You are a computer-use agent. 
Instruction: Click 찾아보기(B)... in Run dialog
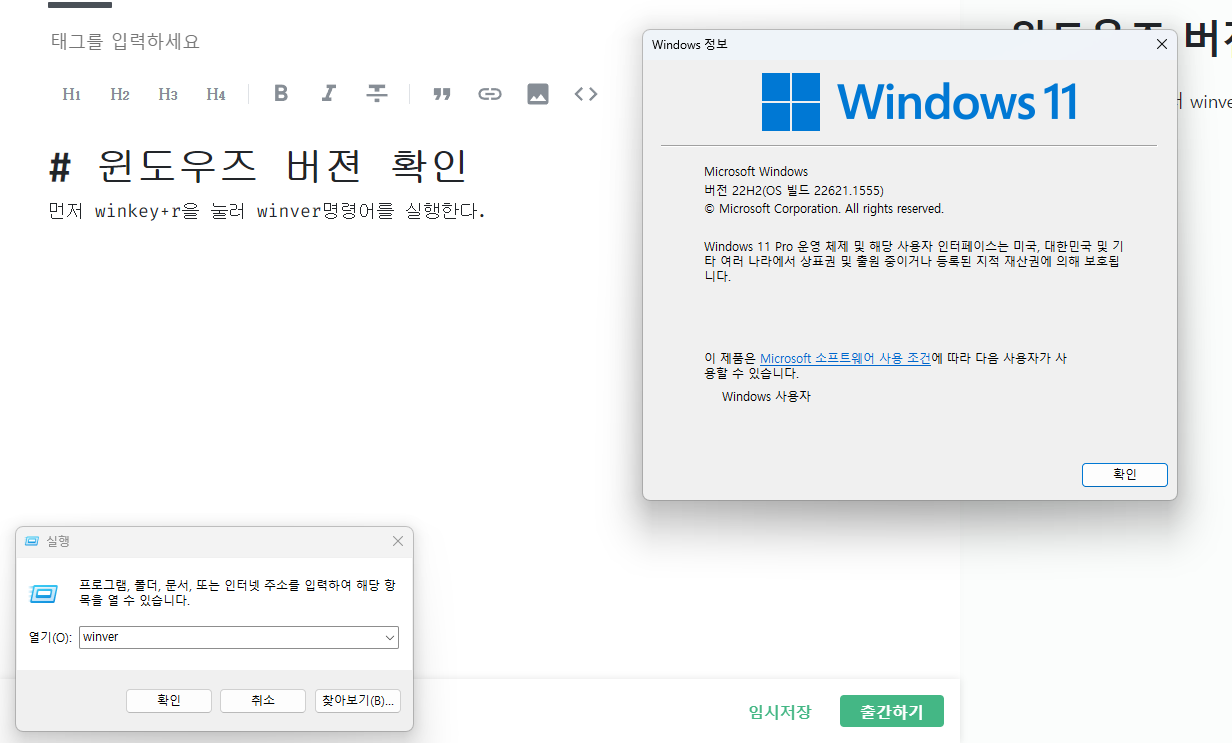click(x=358, y=700)
